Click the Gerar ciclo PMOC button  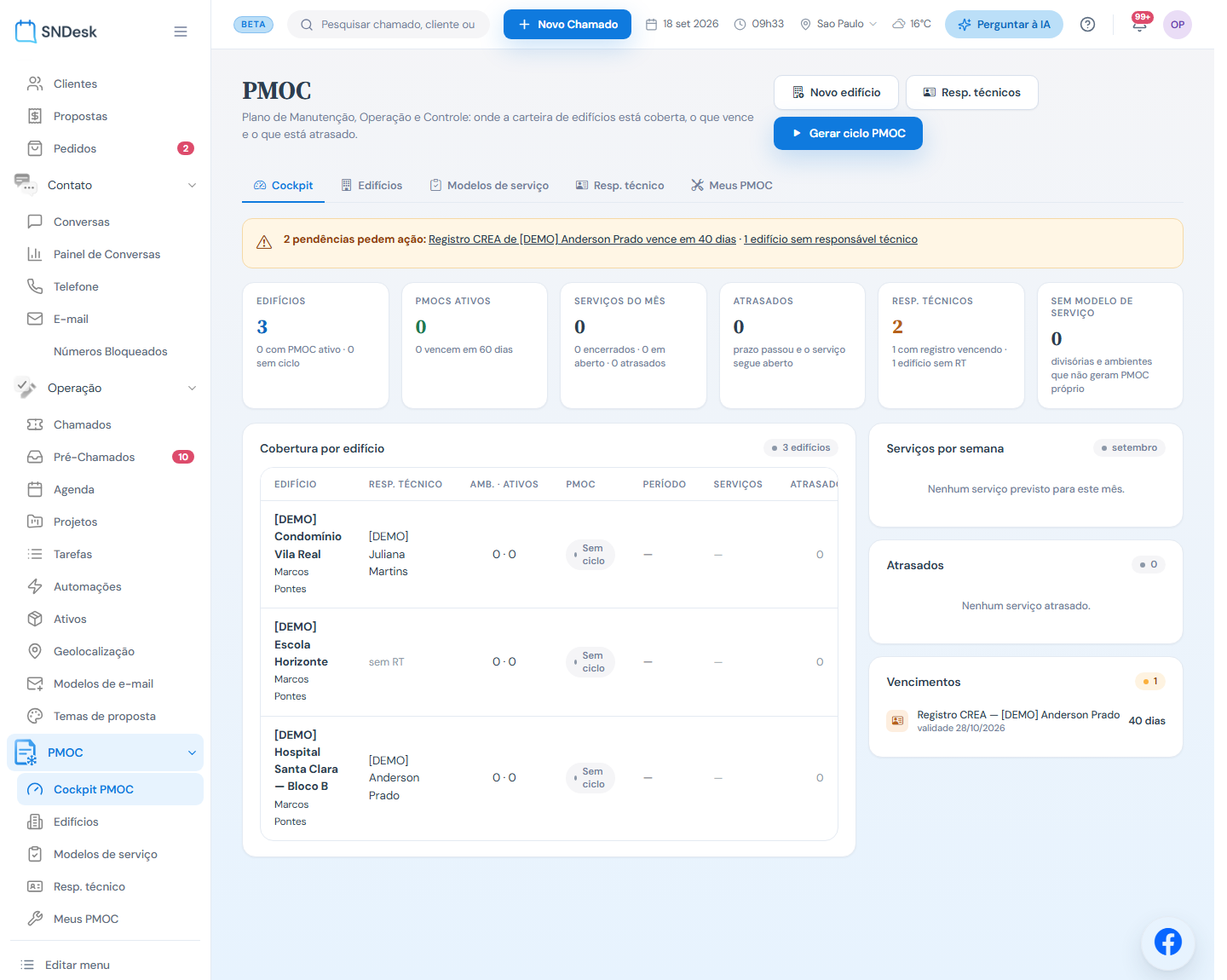point(848,133)
